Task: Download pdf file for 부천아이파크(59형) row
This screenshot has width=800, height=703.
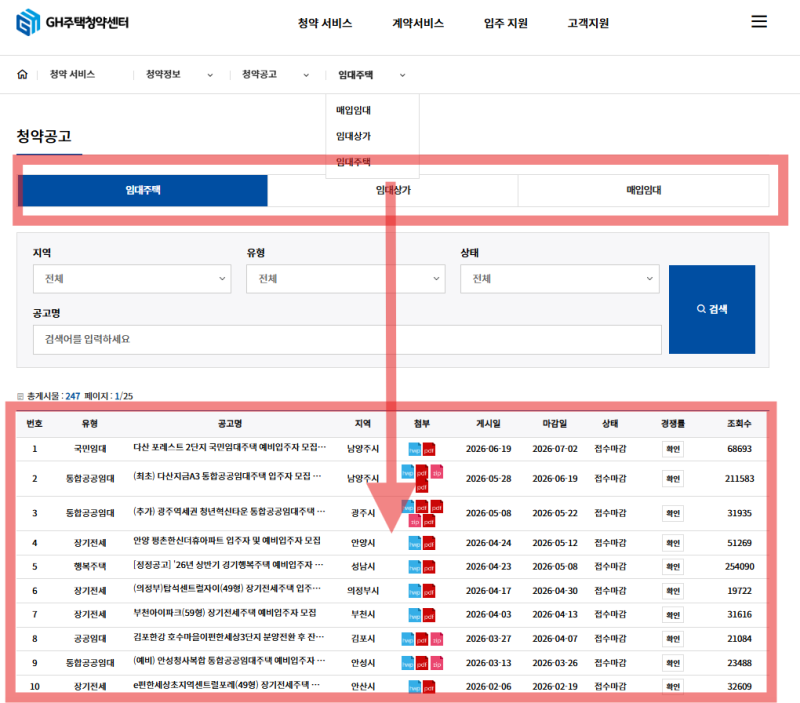Action: click(429, 615)
